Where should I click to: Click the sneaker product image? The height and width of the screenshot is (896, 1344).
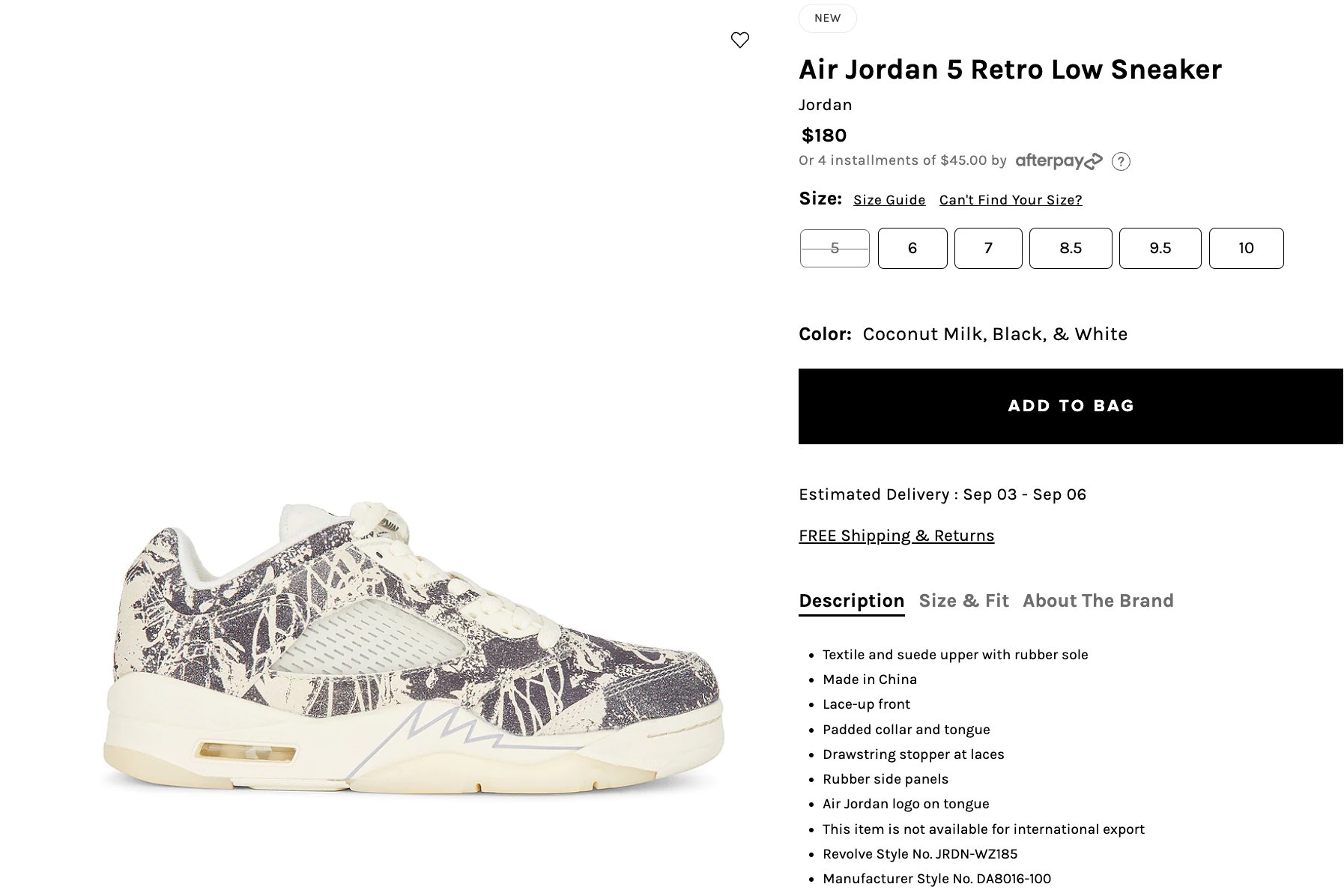[x=413, y=648]
